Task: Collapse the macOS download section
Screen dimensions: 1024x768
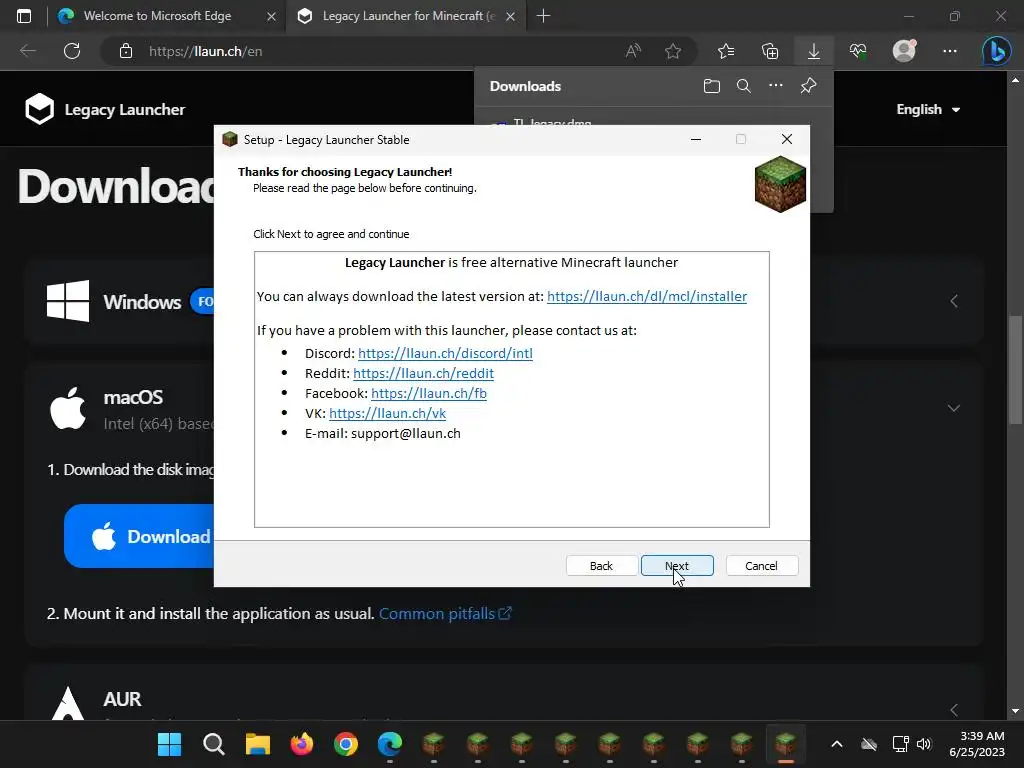Action: (x=953, y=408)
